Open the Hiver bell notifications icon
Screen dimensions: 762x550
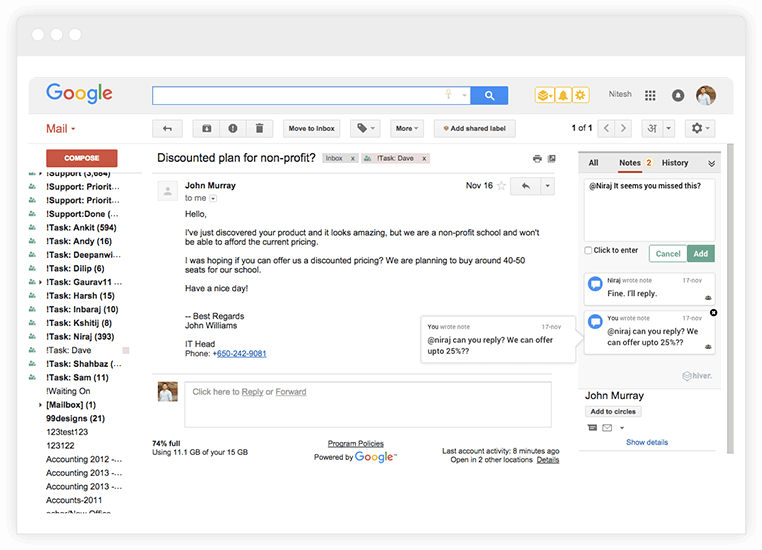(x=563, y=95)
